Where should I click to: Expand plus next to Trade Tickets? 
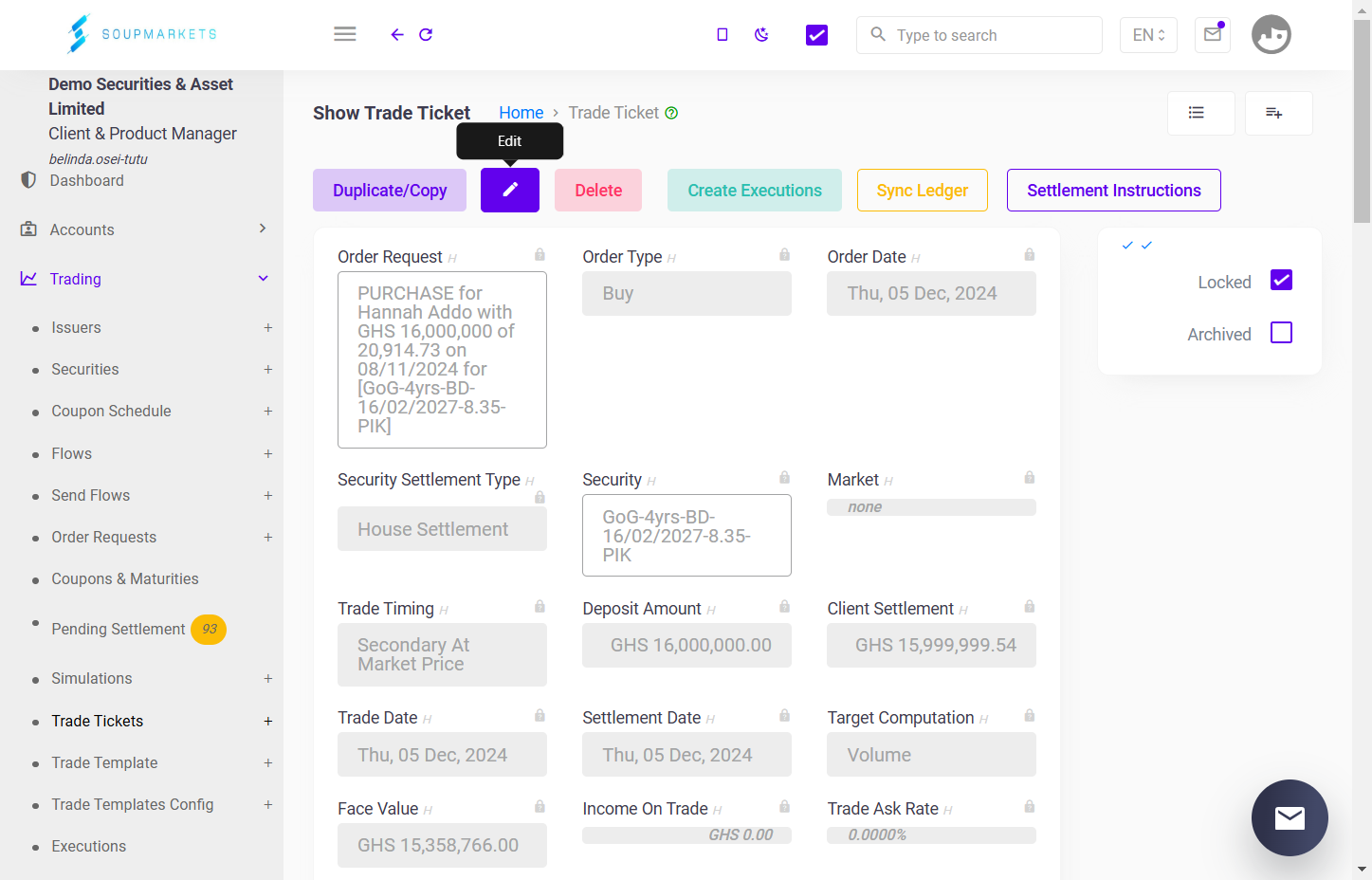[268, 721]
